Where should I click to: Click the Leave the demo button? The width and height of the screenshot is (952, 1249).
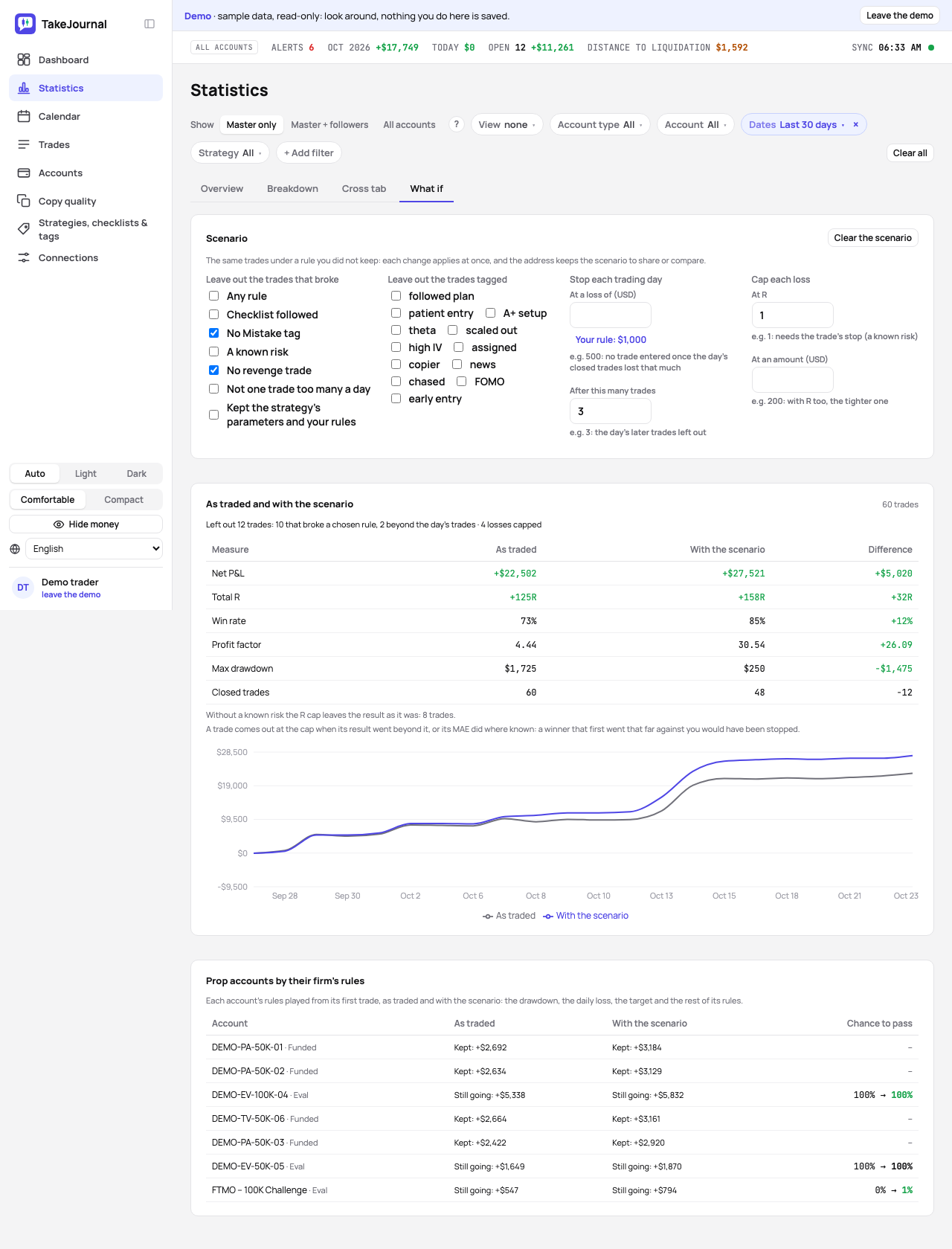click(x=900, y=16)
